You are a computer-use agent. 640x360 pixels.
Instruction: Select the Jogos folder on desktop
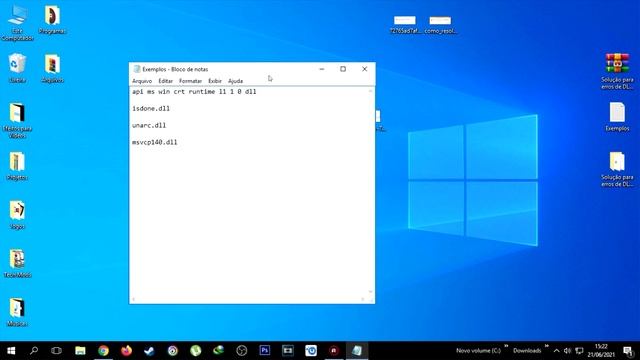point(17,215)
